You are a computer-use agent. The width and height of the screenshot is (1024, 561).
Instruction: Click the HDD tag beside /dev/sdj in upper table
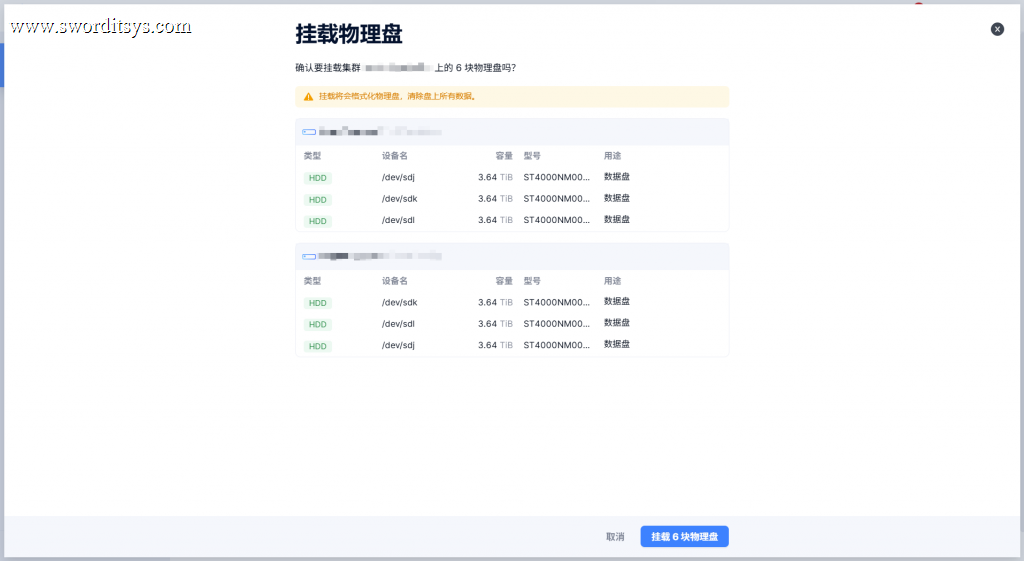[x=317, y=178]
